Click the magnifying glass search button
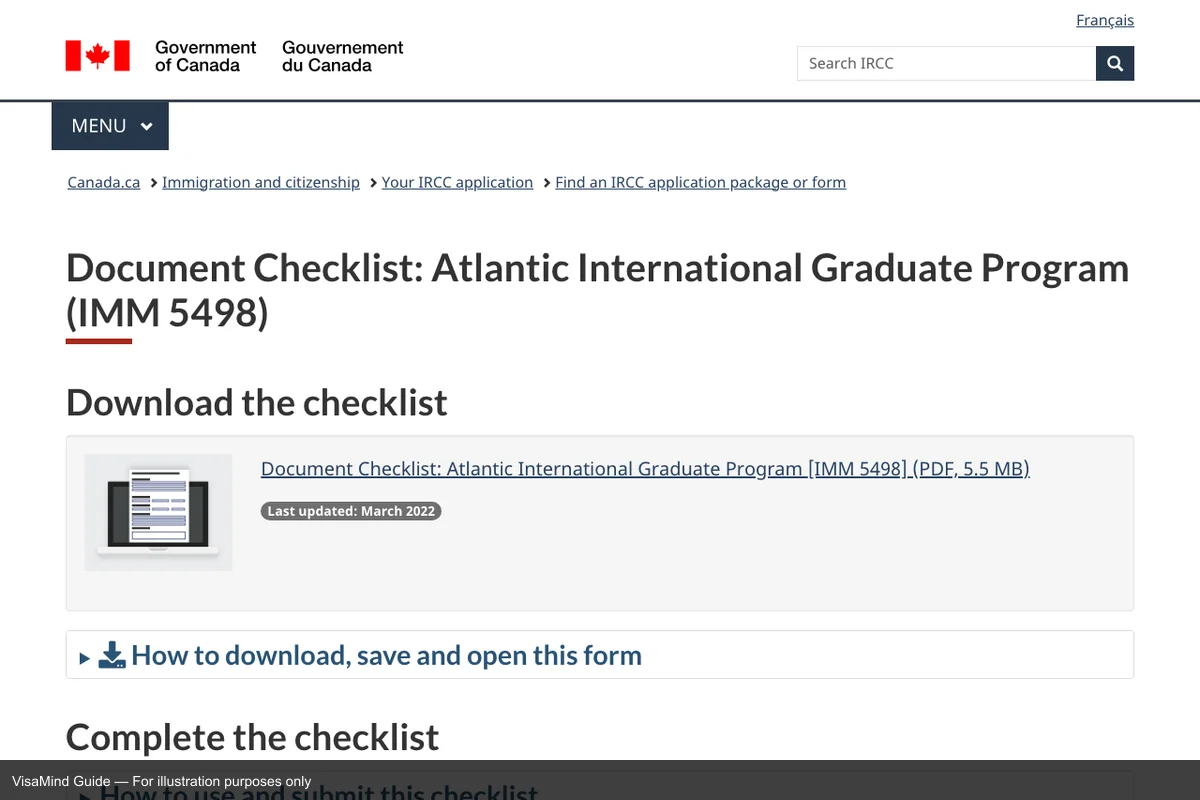Image resolution: width=1200 pixels, height=800 pixels. coord(1115,64)
